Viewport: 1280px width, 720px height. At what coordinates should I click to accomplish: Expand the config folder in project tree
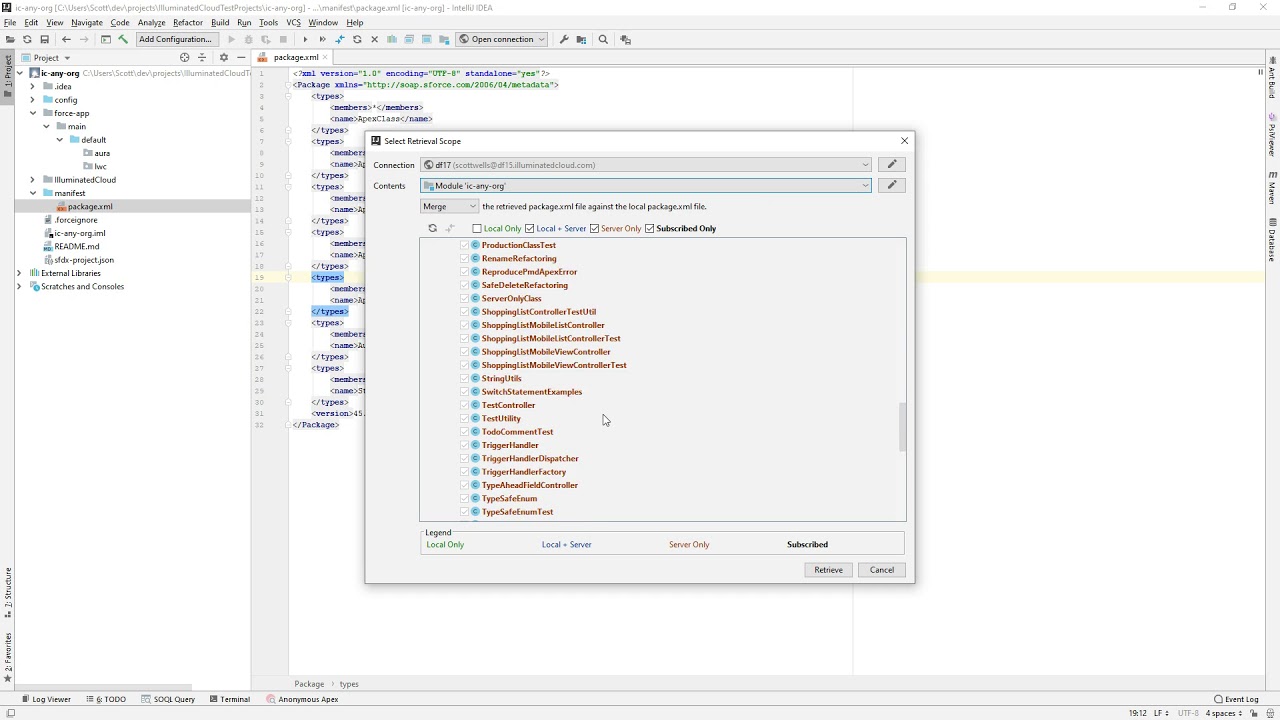click(32, 99)
